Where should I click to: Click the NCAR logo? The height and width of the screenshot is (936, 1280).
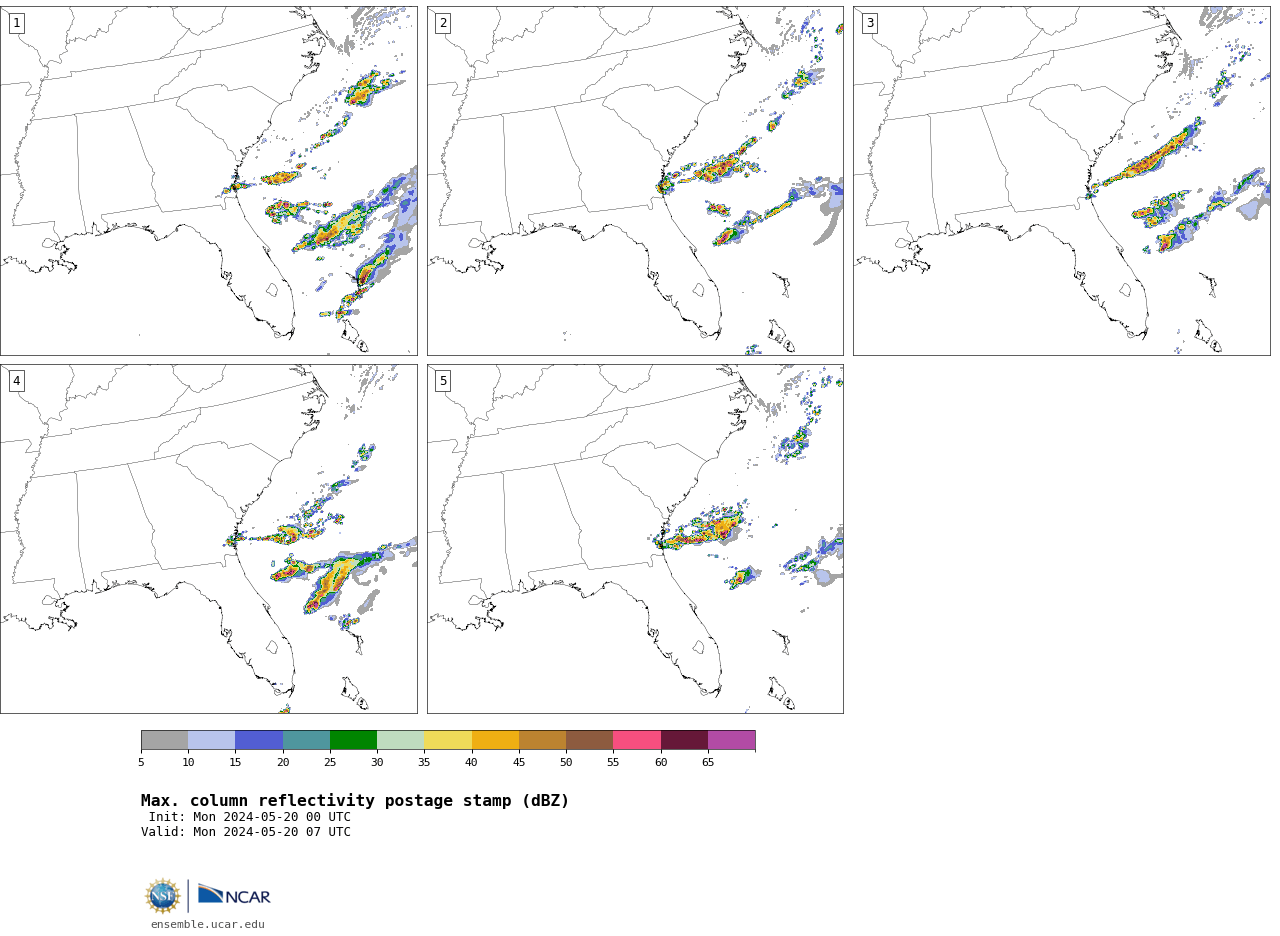click(x=234, y=895)
